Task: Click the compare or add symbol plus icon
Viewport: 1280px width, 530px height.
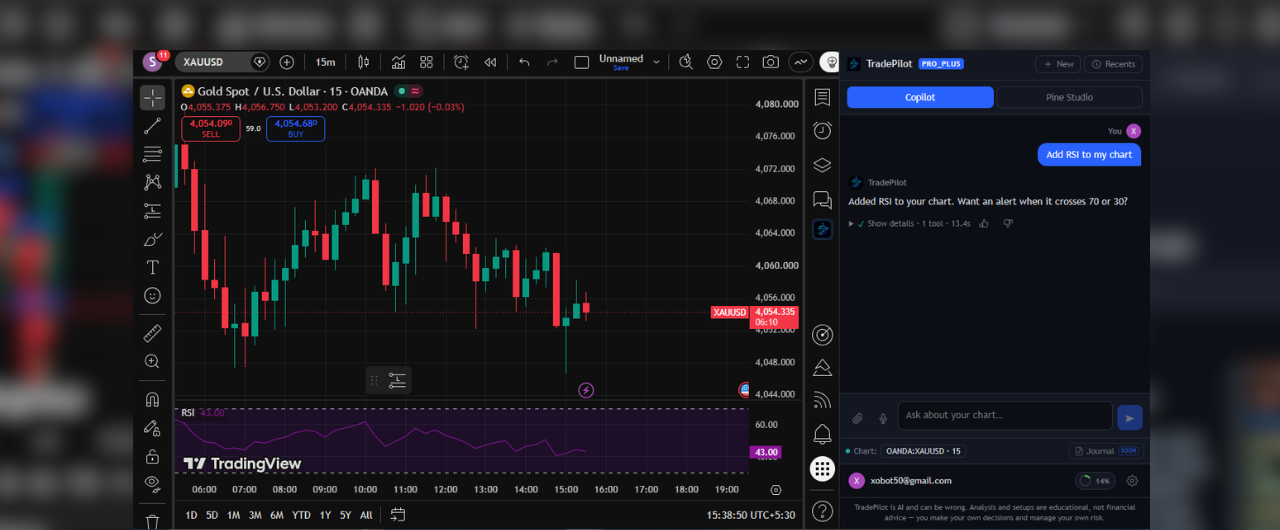Action: click(x=287, y=62)
